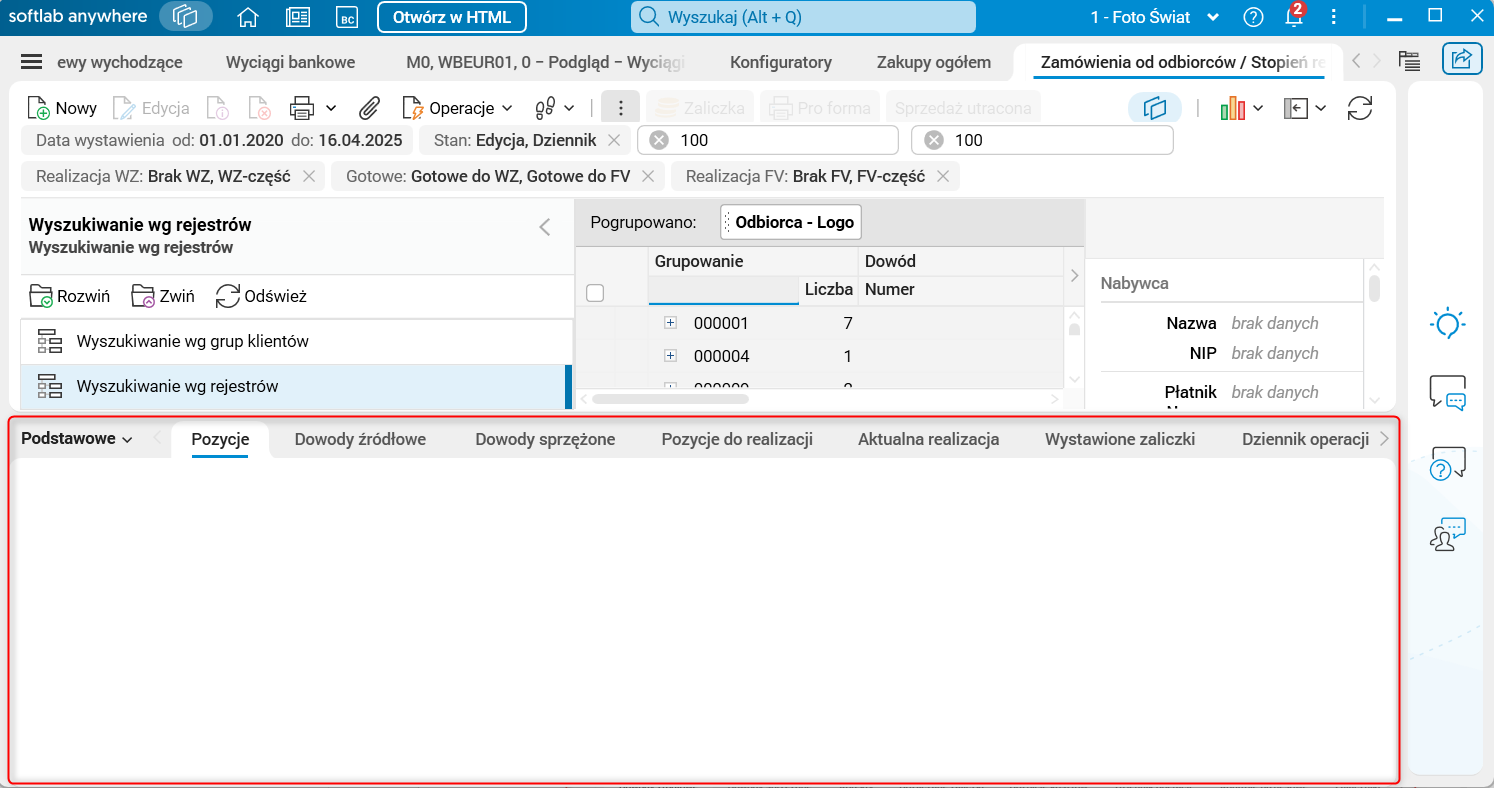Open the help chat icon in right sidebar

click(x=1448, y=463)
